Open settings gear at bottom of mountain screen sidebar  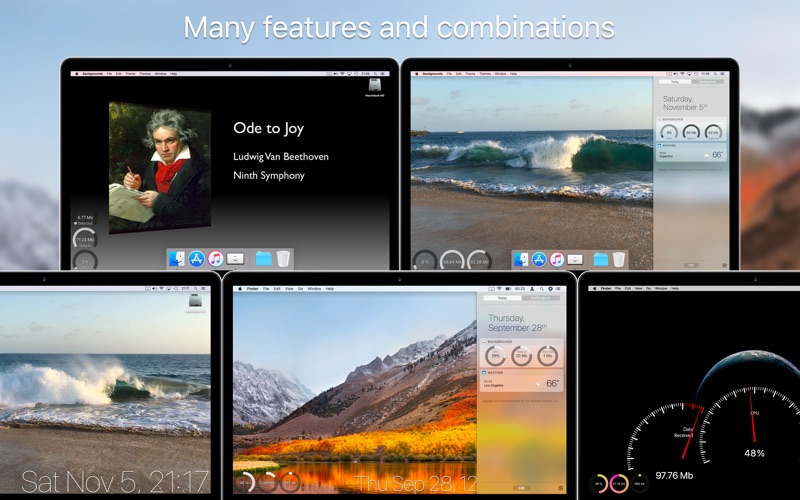tap(561, 488)
